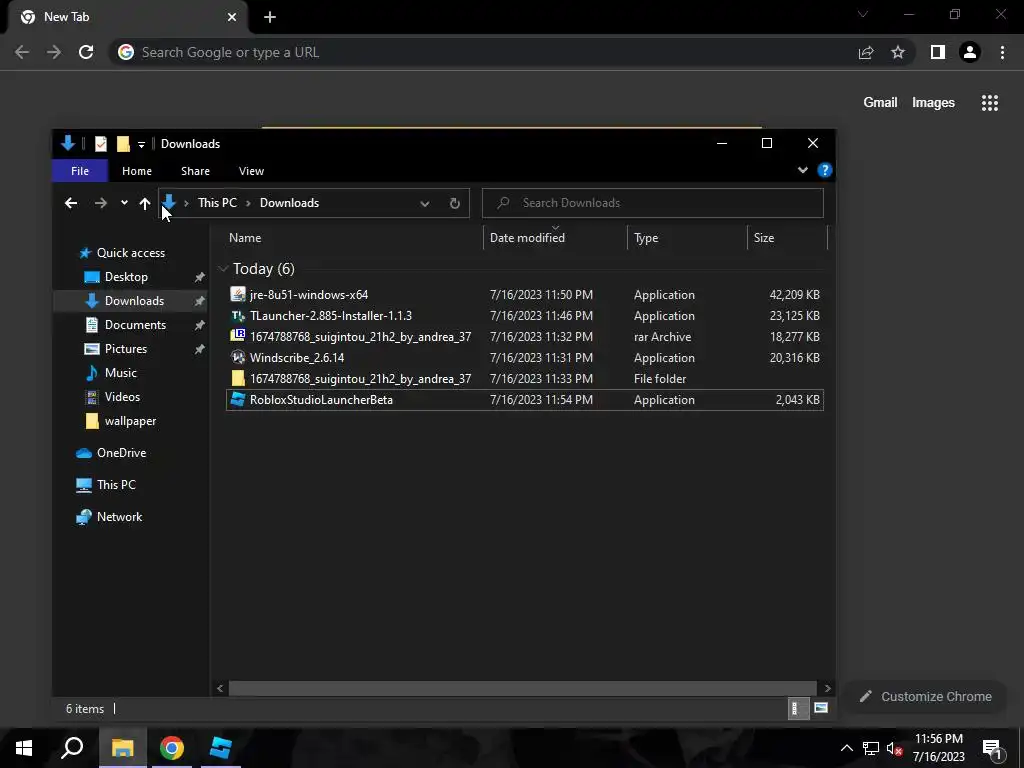Screen dimensions: 1024x768
Task: Go back in Explorer navigation
Action: pyautogui.click(x=71, y=203)
